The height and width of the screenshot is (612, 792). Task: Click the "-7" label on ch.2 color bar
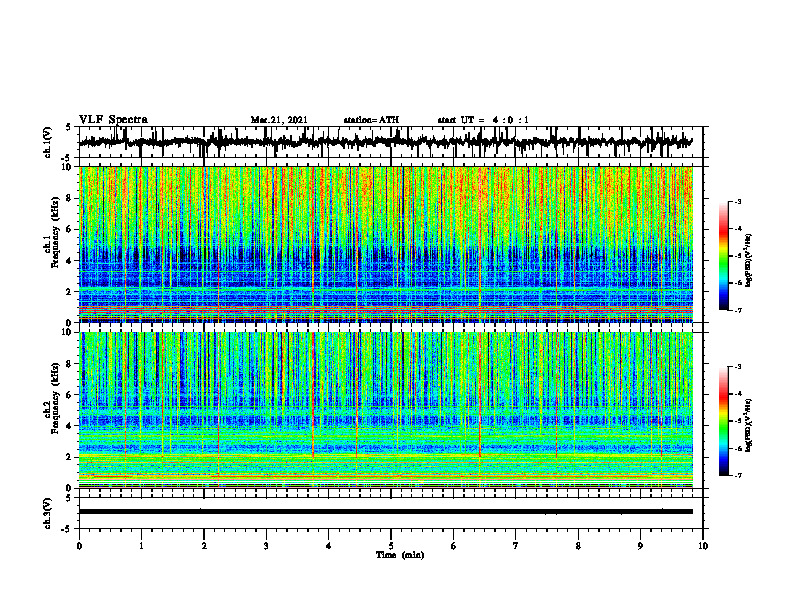click(738, 475)
